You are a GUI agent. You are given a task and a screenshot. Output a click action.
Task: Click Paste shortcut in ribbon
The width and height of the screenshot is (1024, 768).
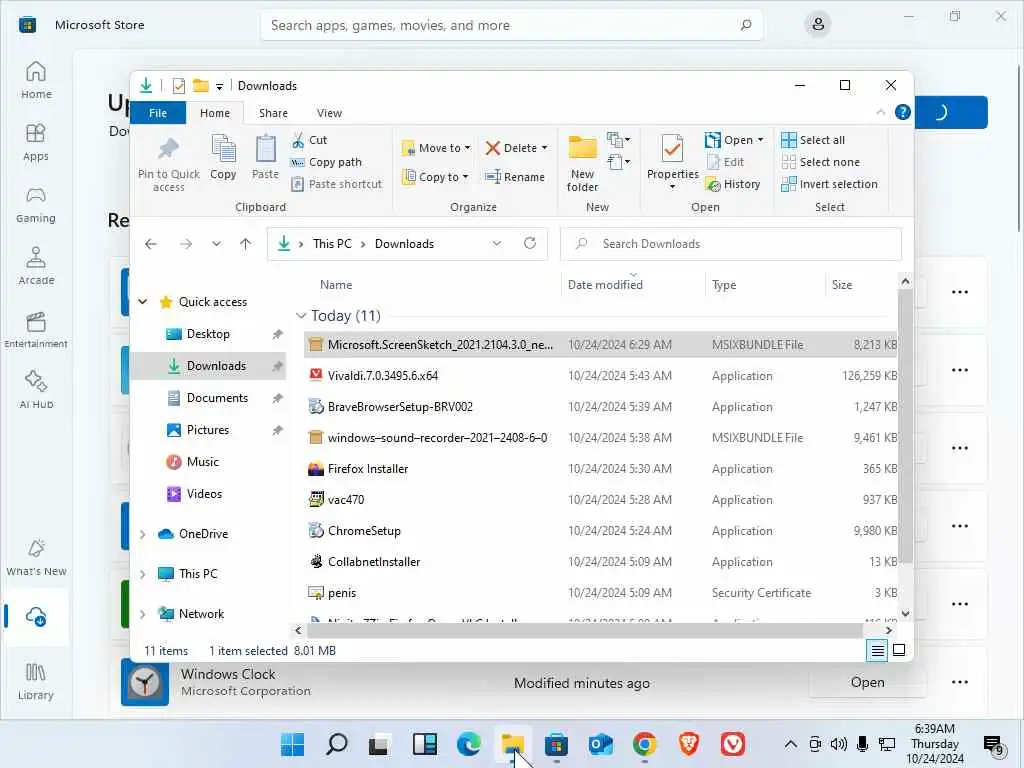coord(336,184)
